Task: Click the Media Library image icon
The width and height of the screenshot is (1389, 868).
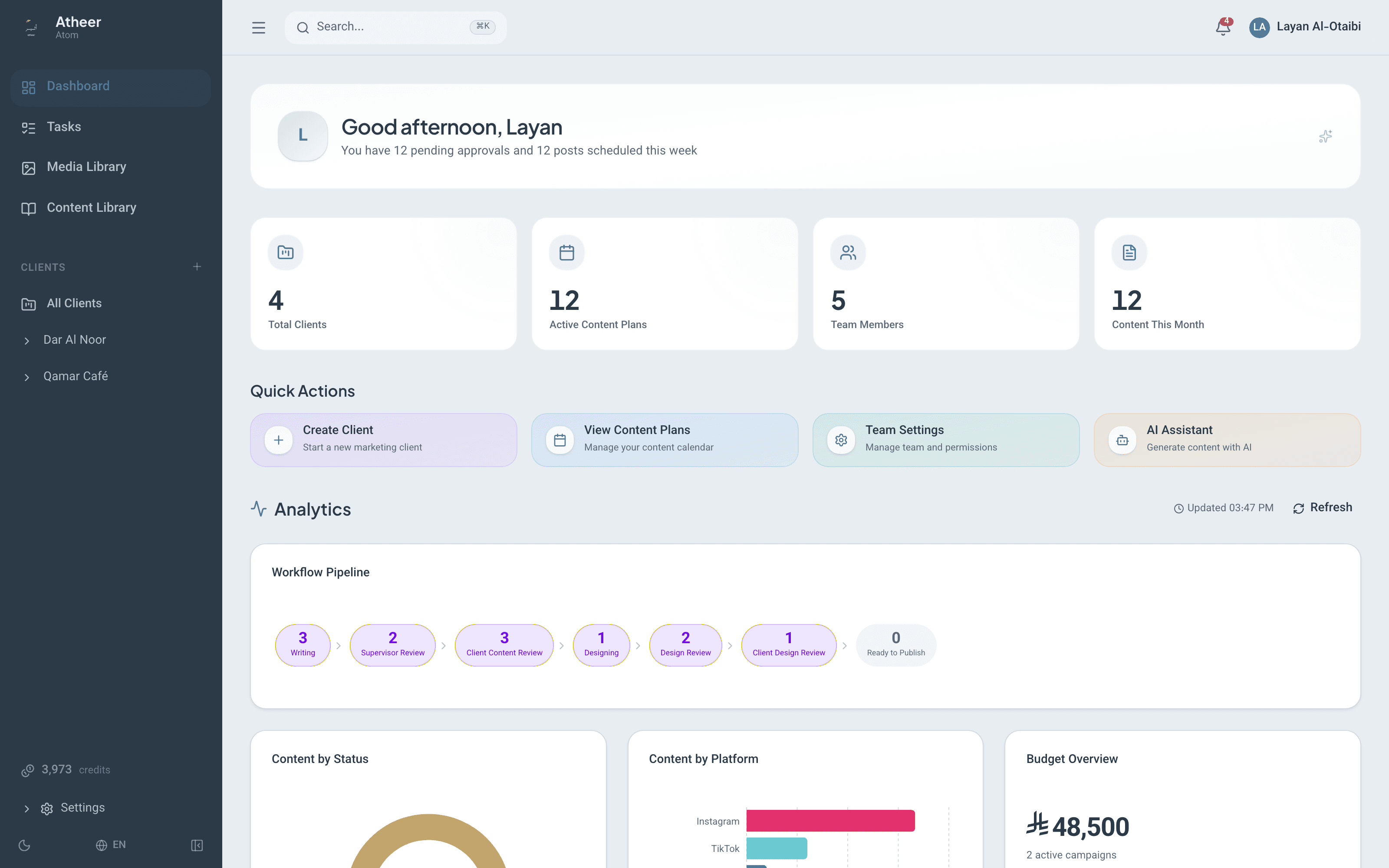Action: (x=29, y=168)
